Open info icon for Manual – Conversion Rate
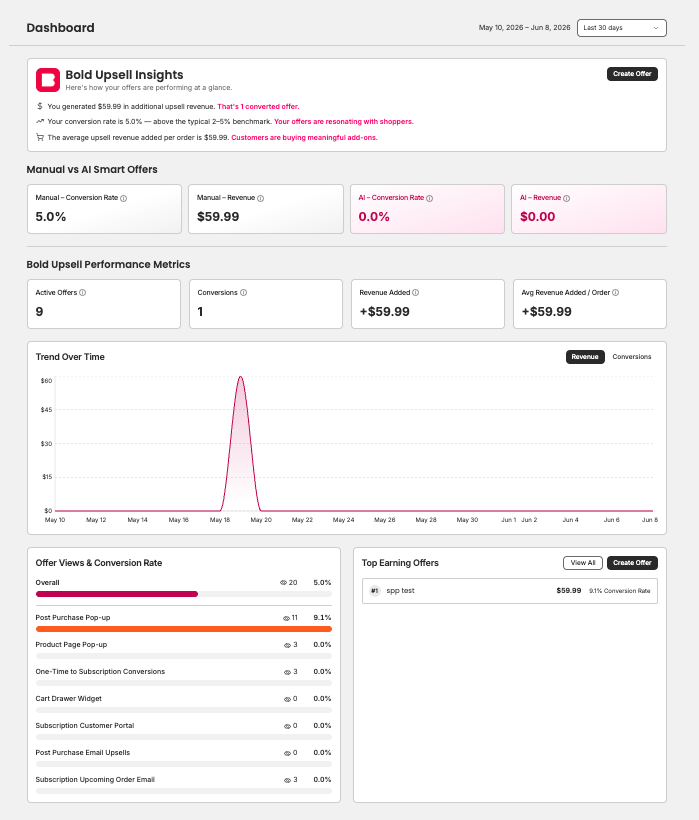Viewport: 699px width, 820px height. pos(123,198)
